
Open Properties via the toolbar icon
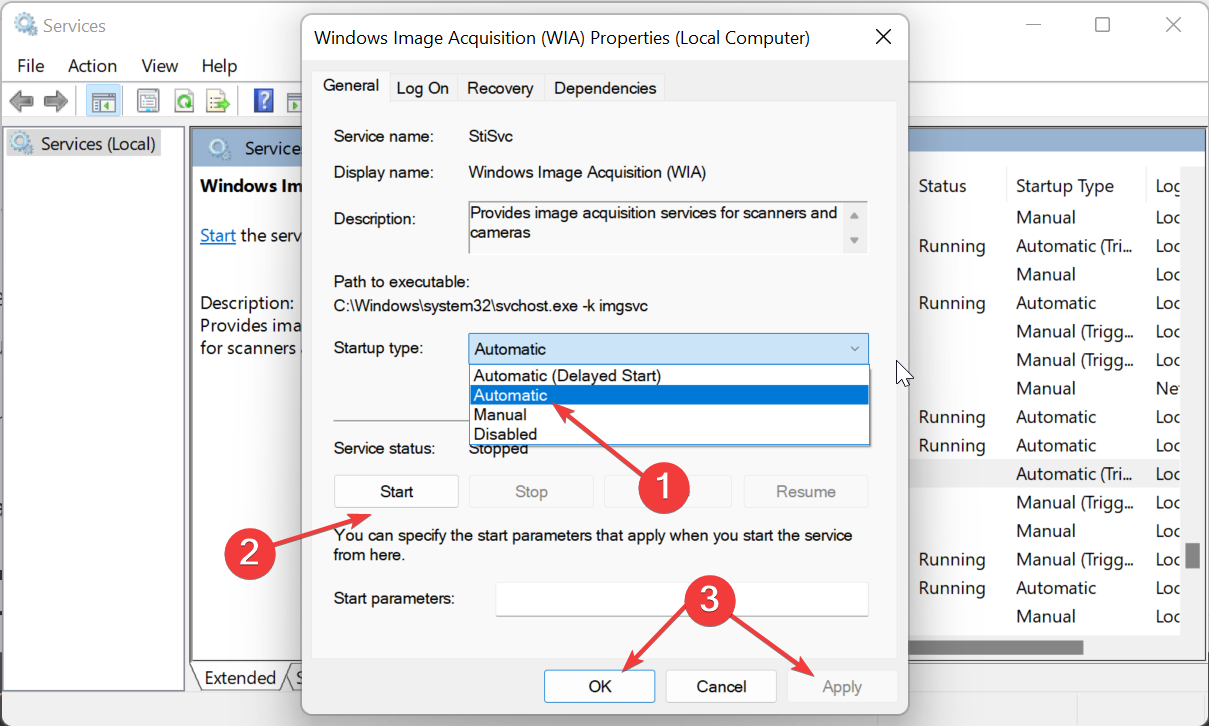[148, 101]
